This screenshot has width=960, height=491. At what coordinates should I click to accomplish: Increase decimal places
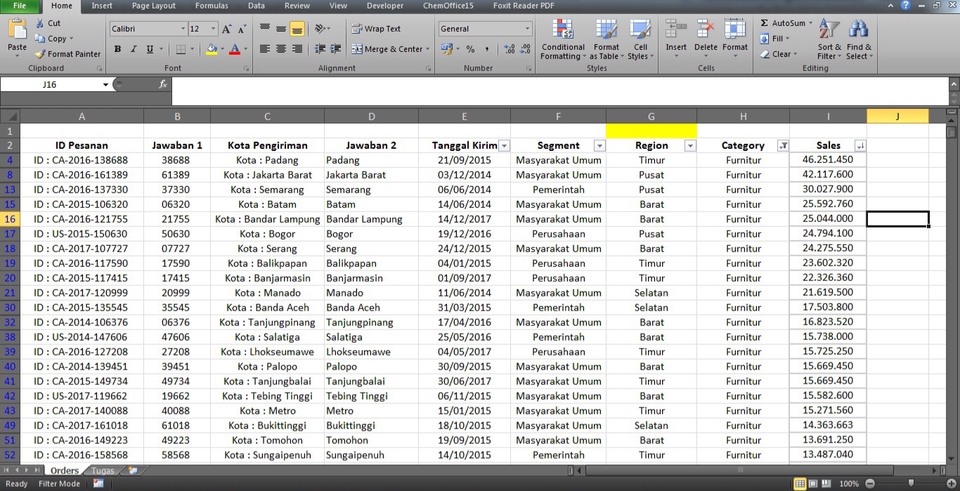(509, 49)
